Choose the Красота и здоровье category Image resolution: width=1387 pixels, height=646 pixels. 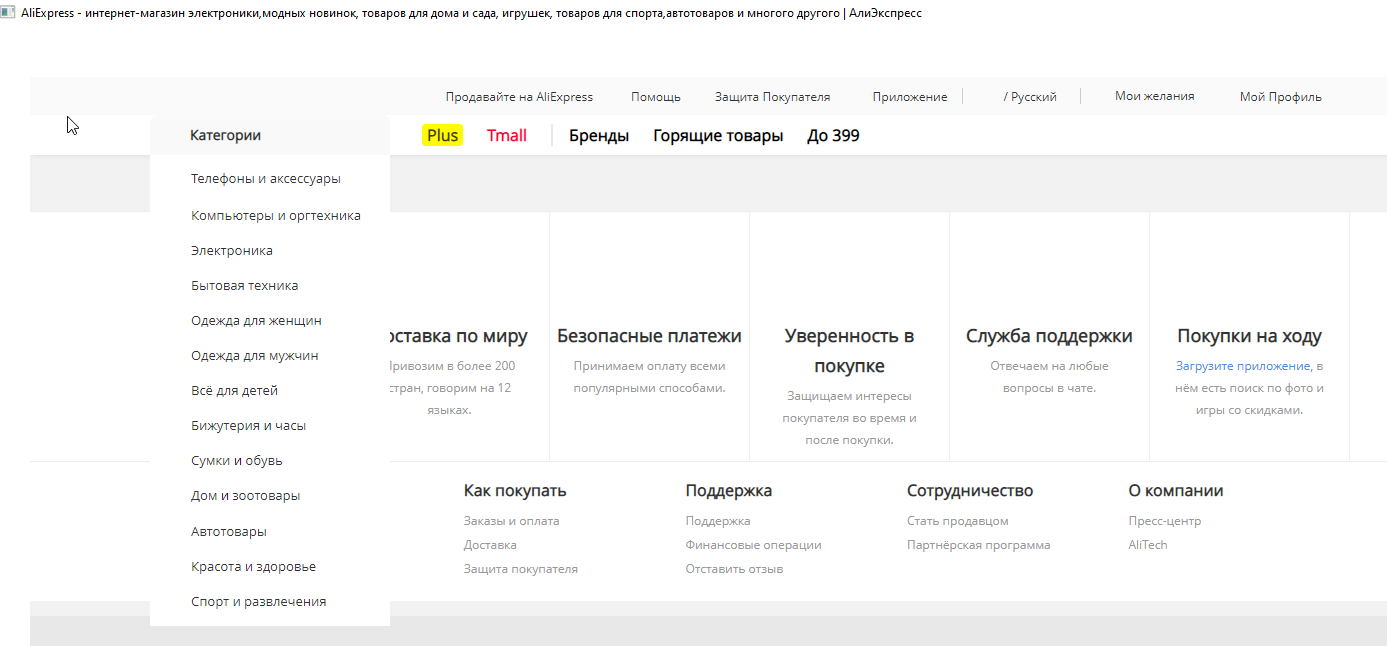(x=254, y=567)
